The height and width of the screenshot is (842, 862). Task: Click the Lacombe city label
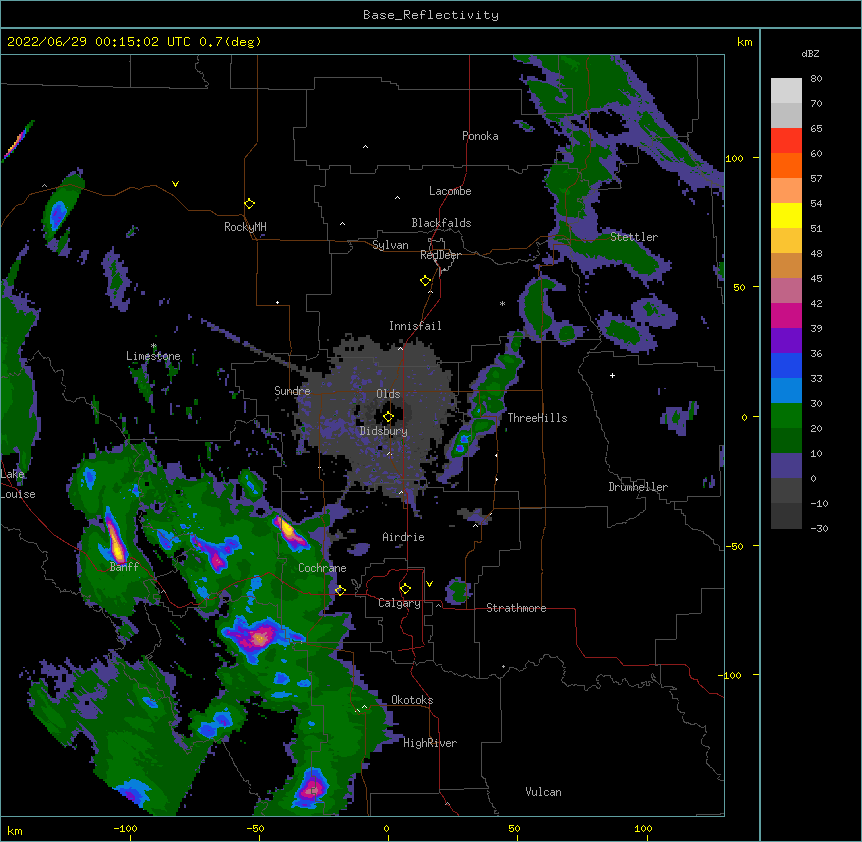pos(450,191)
